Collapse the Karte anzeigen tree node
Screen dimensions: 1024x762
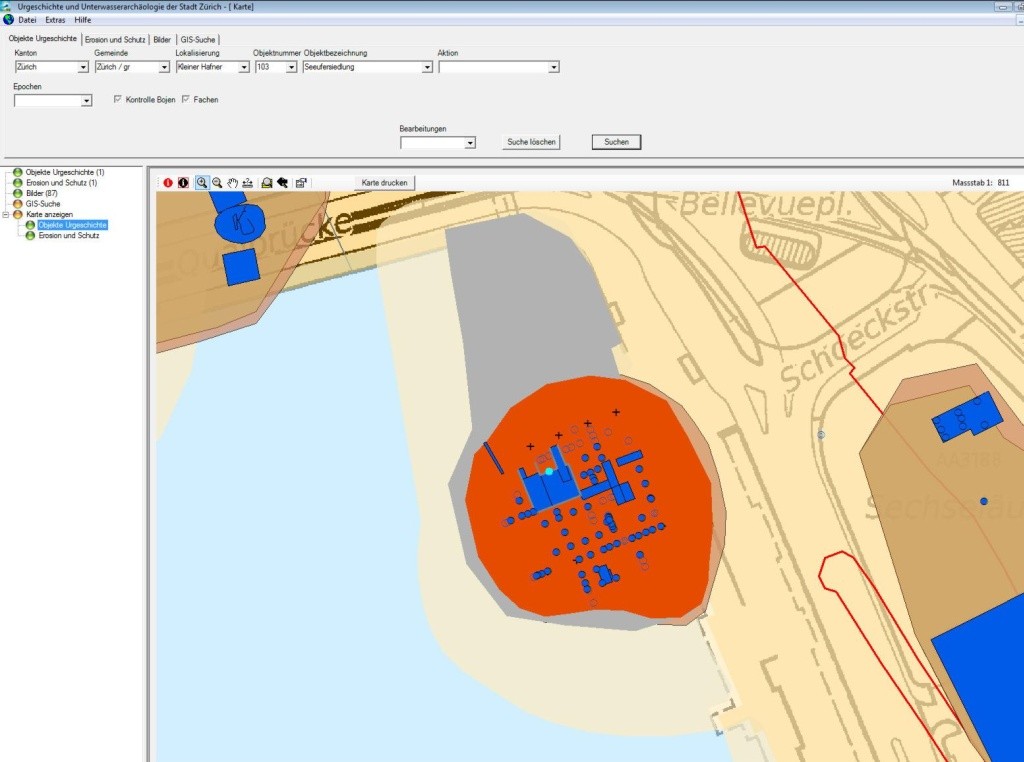6,214
